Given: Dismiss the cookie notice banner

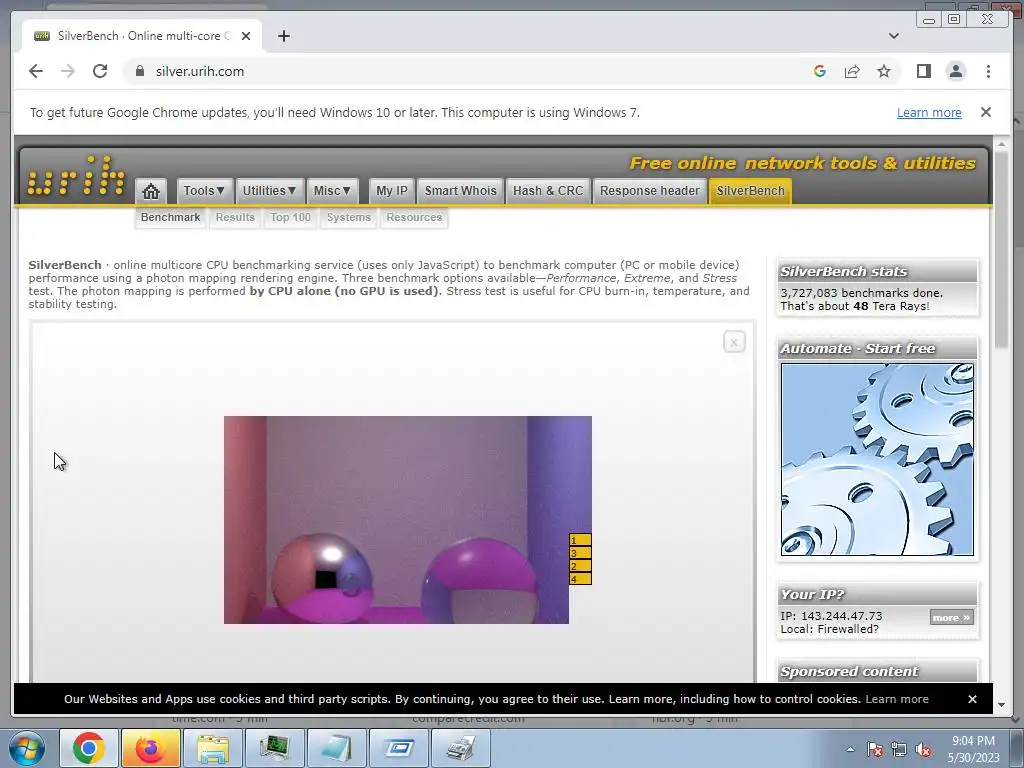Looking at the screenshot, I should 972,699.
